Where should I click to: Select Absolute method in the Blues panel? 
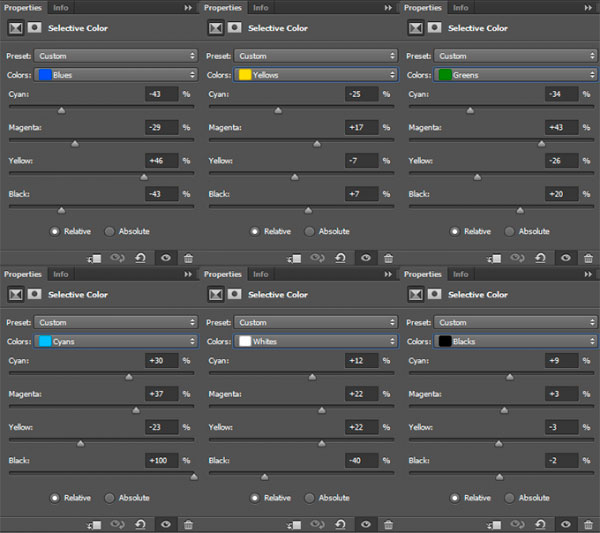[109, 231]
